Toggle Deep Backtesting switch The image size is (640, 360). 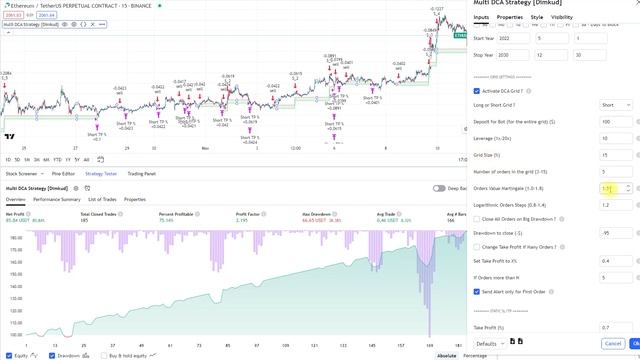point(439,188)
